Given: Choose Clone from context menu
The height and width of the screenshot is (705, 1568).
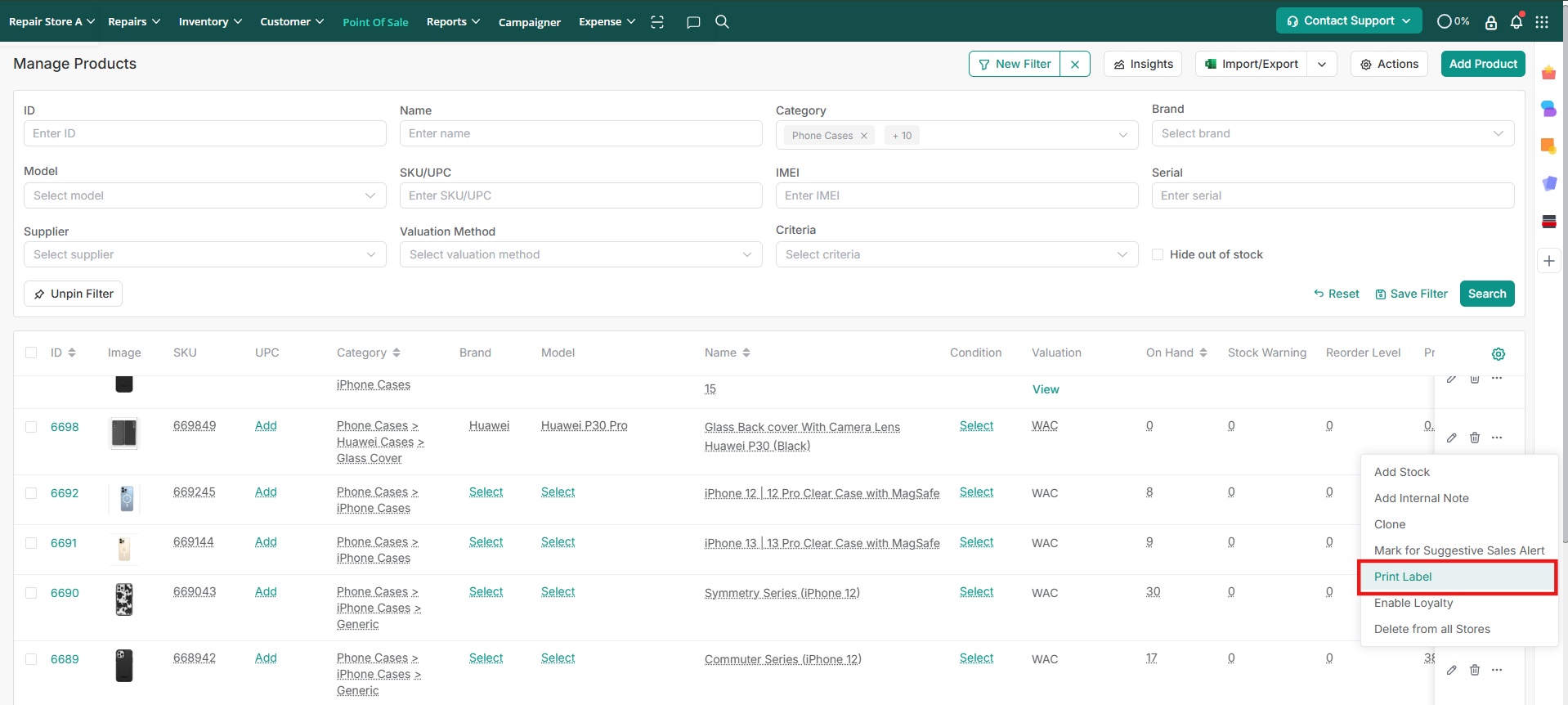Looking at the screenshot, I should coord(1458,524).
